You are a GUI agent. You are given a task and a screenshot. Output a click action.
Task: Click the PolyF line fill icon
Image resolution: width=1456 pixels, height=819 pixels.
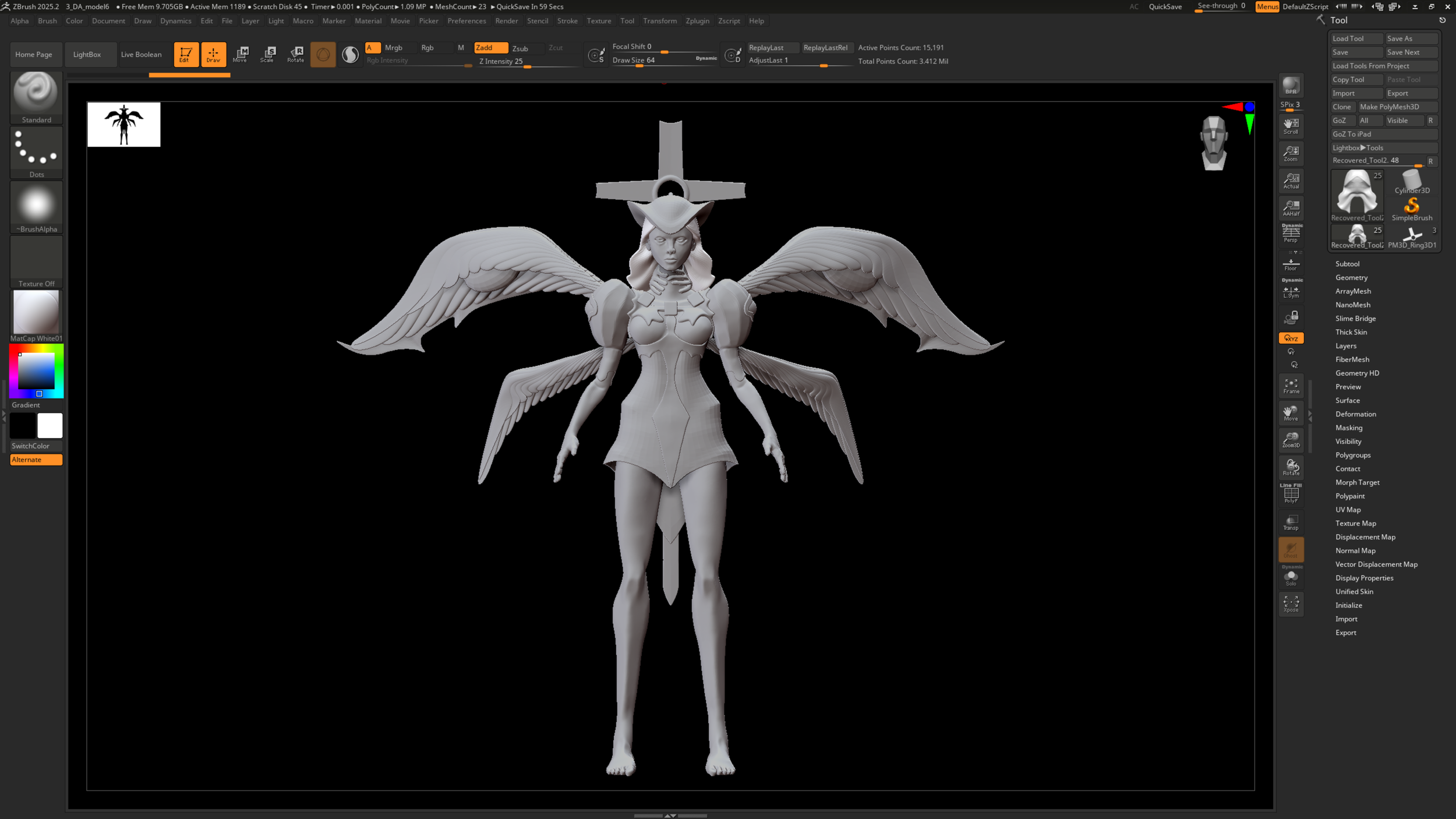(1291, 495)
